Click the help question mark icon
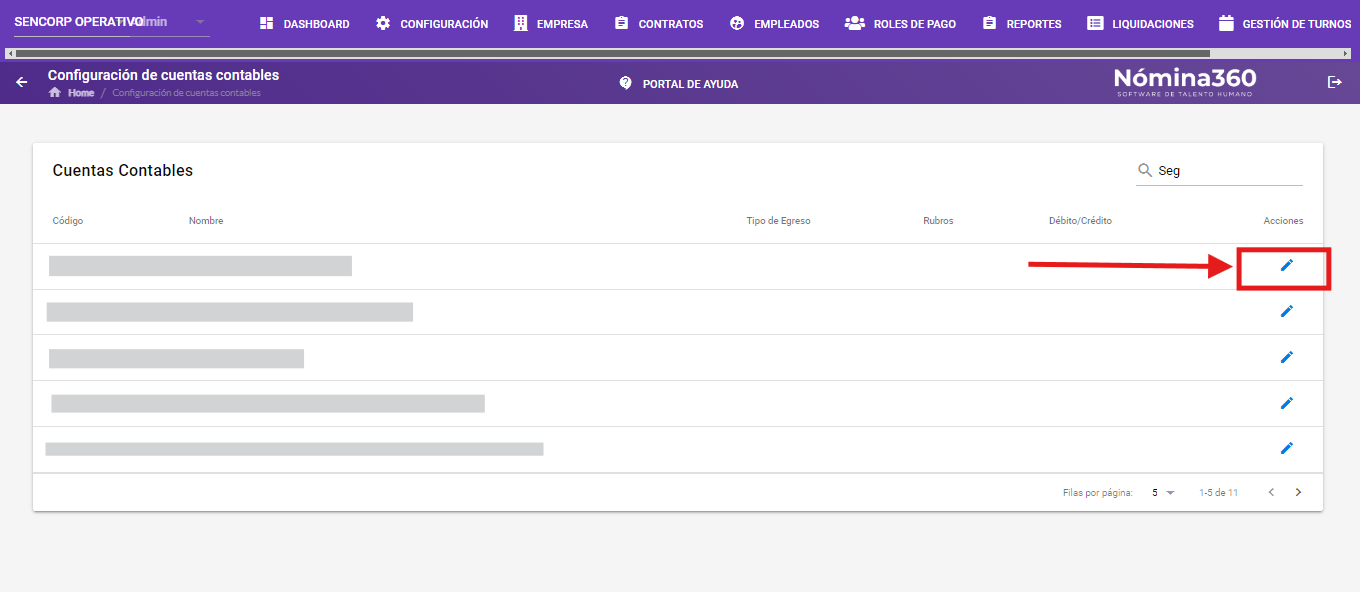The image size is (1360, 592). pyautogui.click(x=626, y=83)
